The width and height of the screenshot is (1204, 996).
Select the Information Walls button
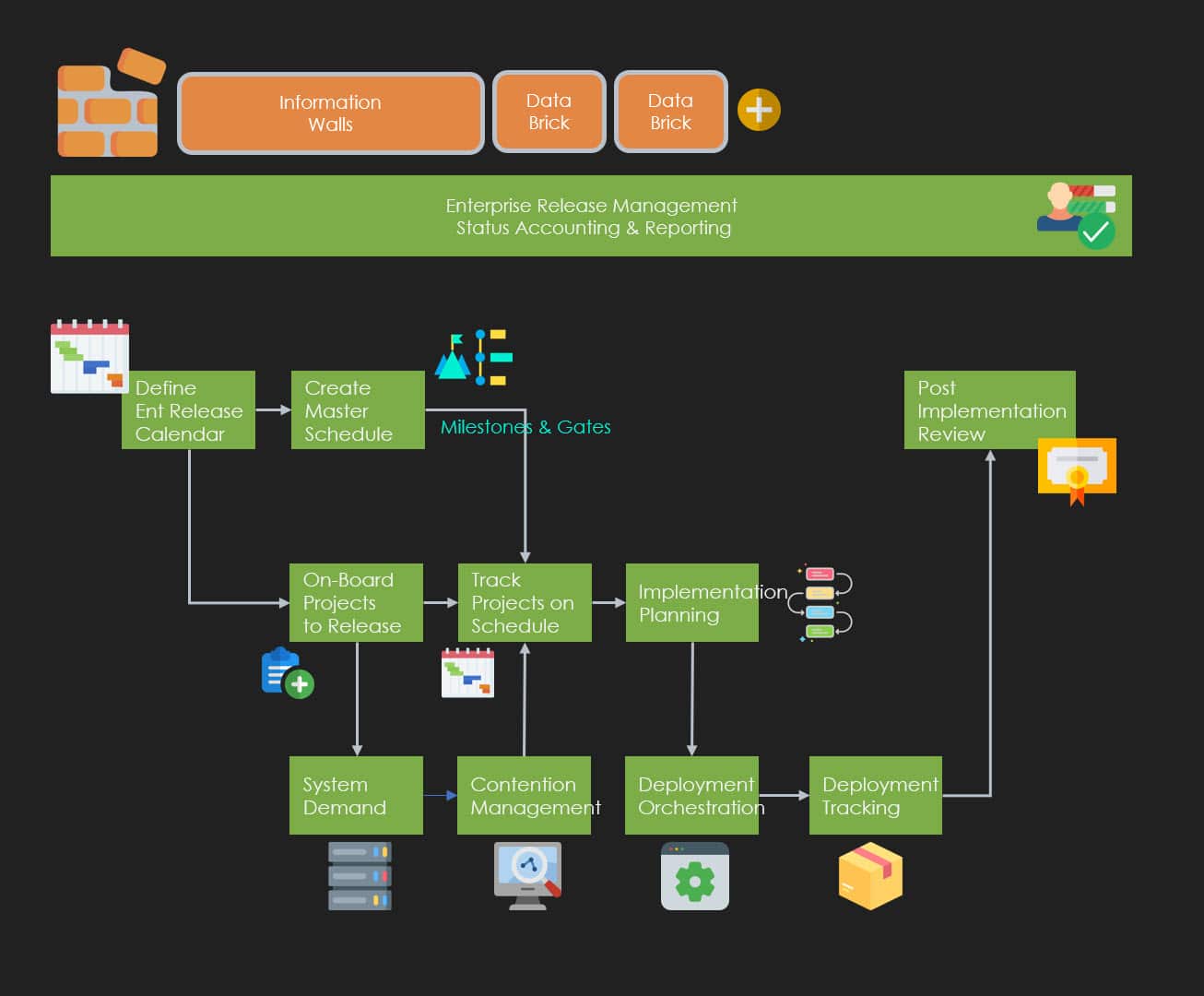coord(331,113)
